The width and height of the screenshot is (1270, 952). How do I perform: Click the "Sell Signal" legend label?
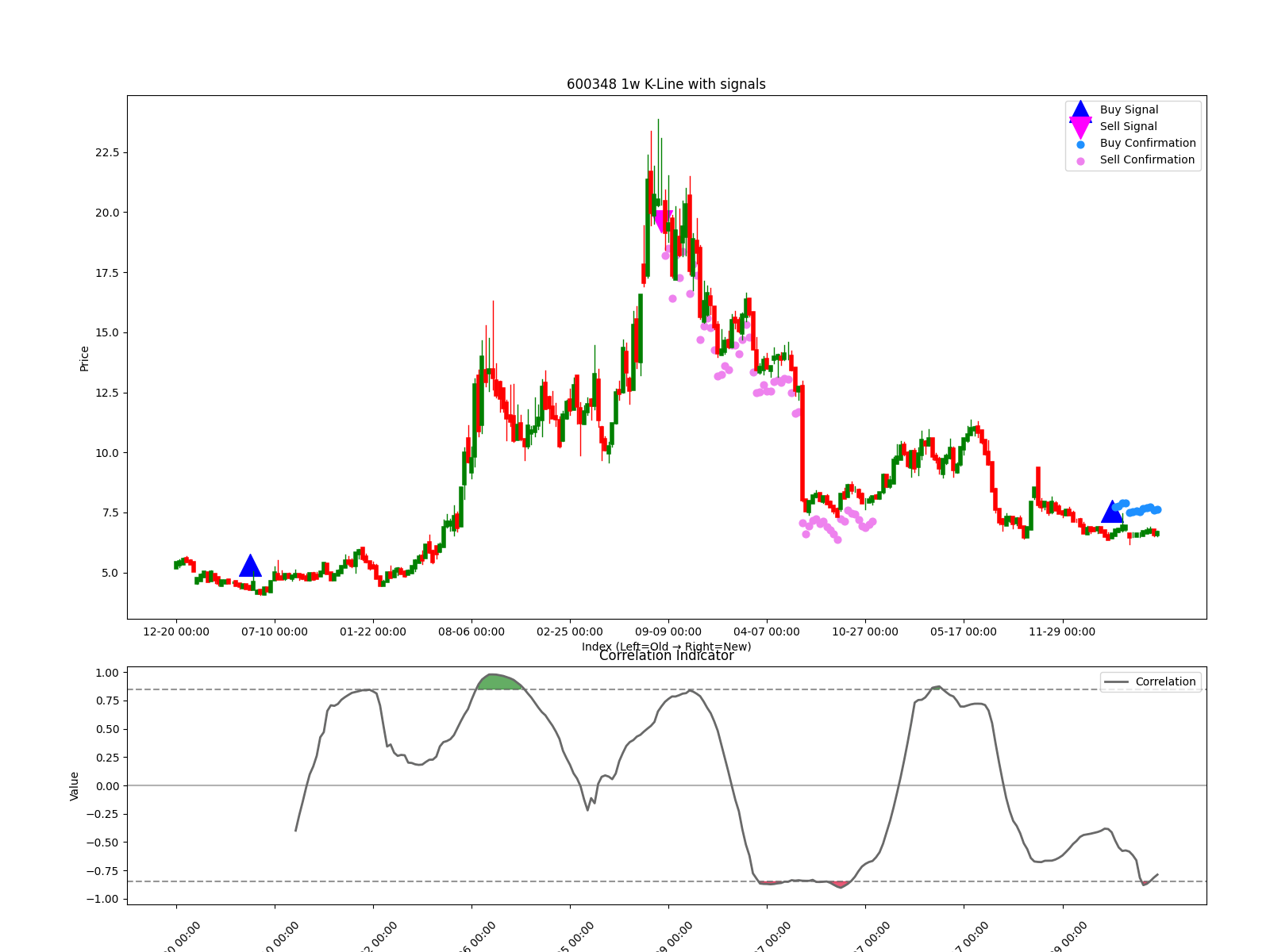(x=1128, y=127)
